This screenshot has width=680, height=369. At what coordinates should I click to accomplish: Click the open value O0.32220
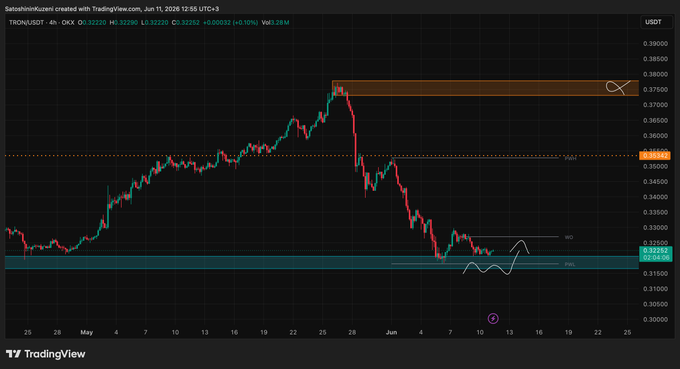[92, 23]
